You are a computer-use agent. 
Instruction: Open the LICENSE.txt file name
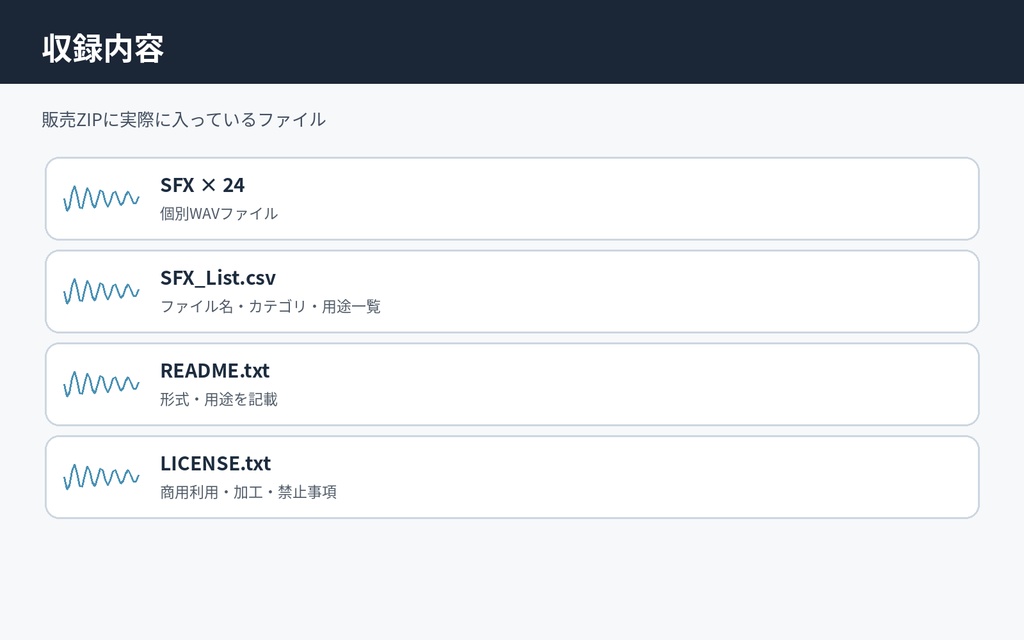pyautogui.click(x=216, y=464)
